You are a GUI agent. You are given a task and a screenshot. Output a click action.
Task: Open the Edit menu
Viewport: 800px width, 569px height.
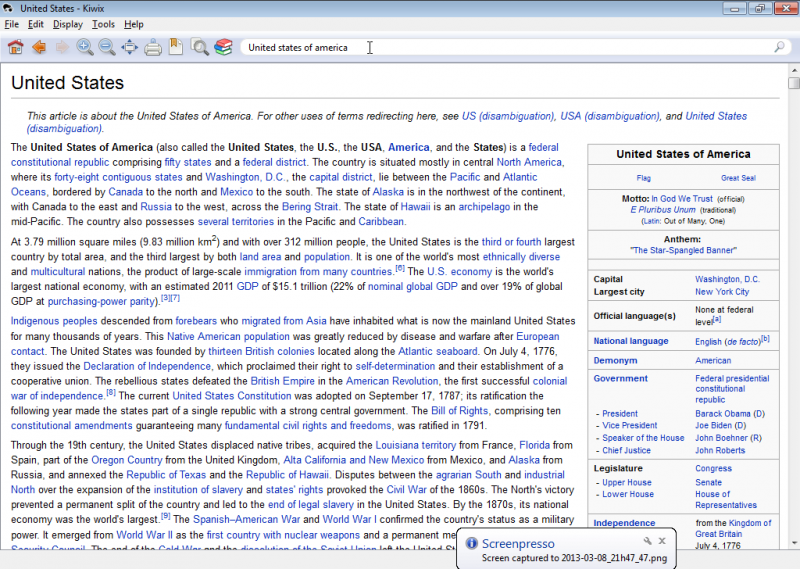(35, 24)
